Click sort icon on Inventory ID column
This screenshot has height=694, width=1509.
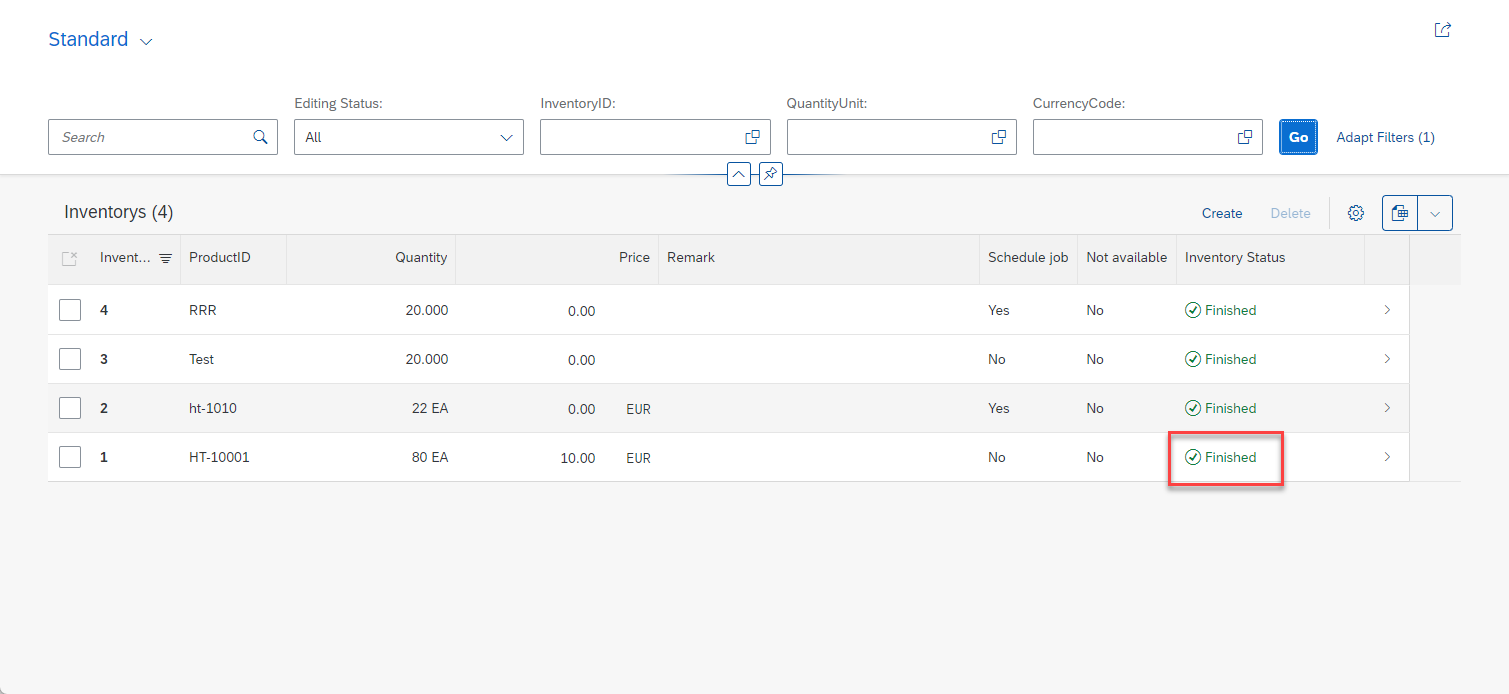(x=166, y=258)
